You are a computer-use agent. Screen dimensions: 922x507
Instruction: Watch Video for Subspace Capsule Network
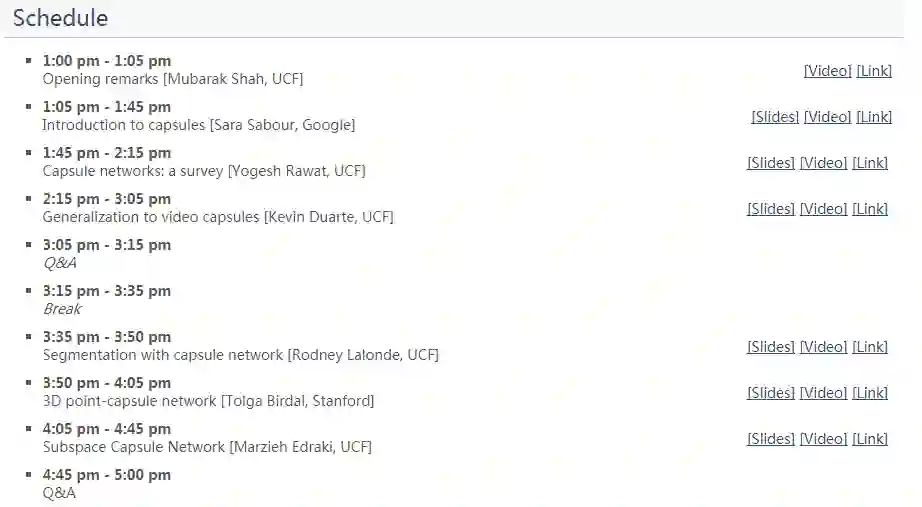(x=823, y=439)
